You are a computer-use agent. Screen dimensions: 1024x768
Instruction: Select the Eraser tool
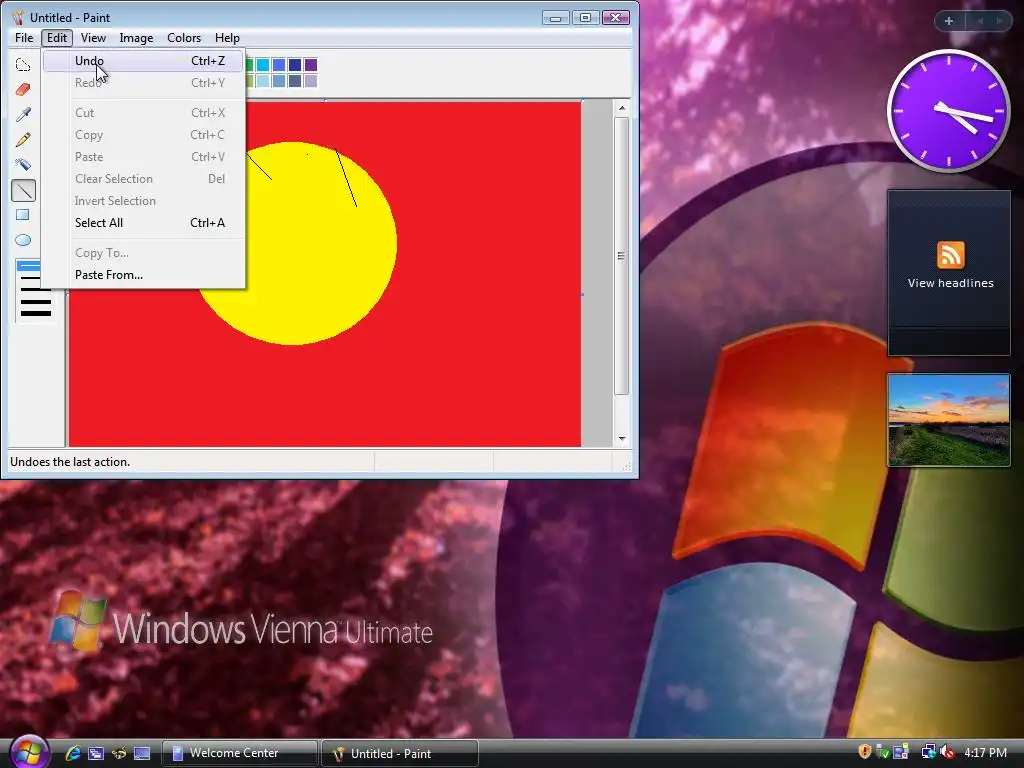23,89
